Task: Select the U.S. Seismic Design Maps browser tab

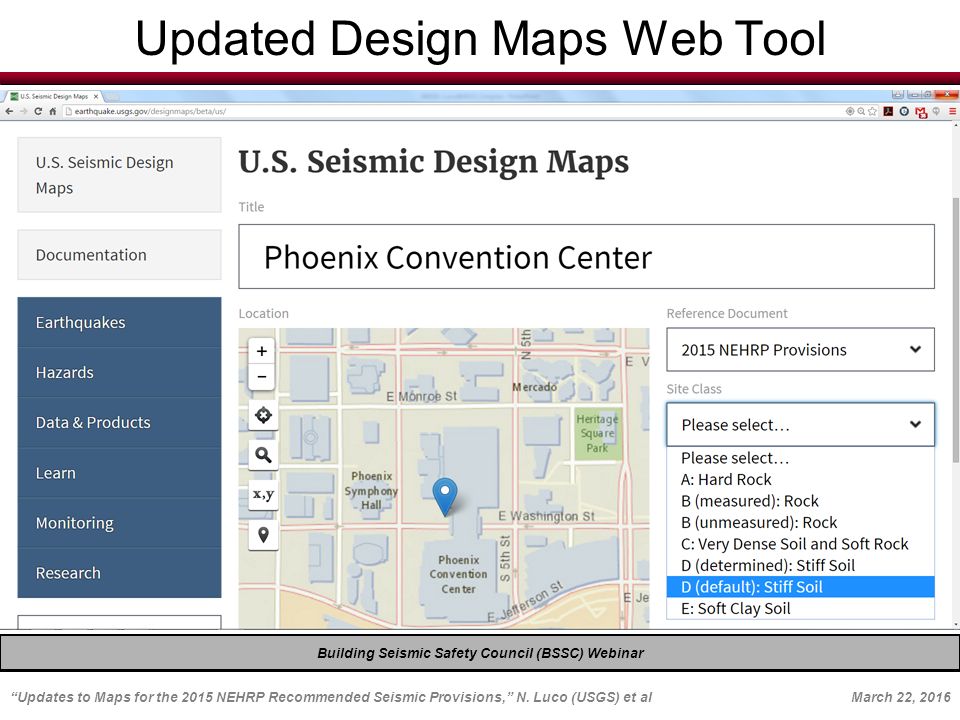Action: (x=53, y=96)
